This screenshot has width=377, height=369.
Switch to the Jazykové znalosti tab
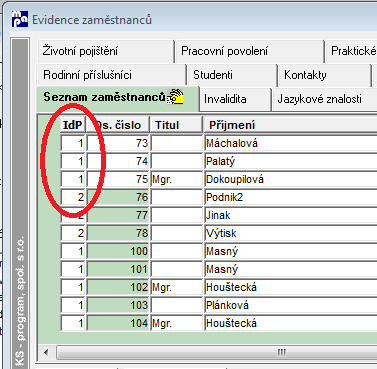coord(324,99)
